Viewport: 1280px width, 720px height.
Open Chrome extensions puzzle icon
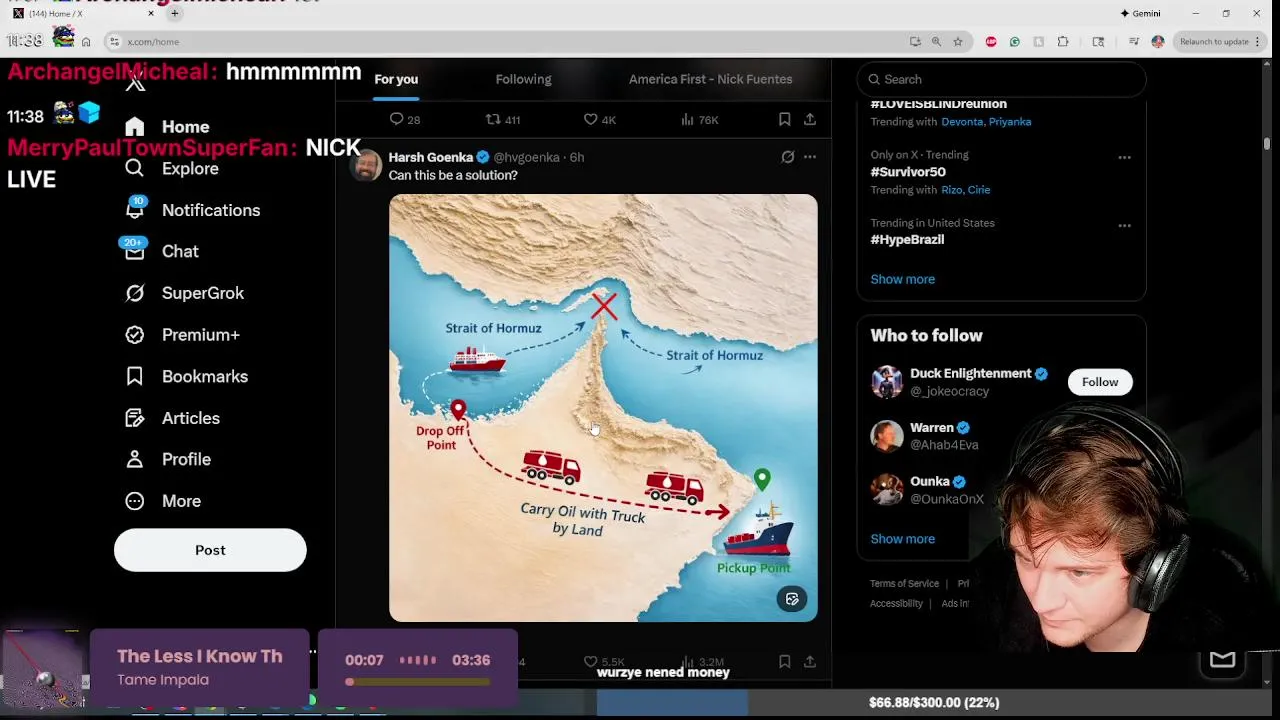[1063, 42]
